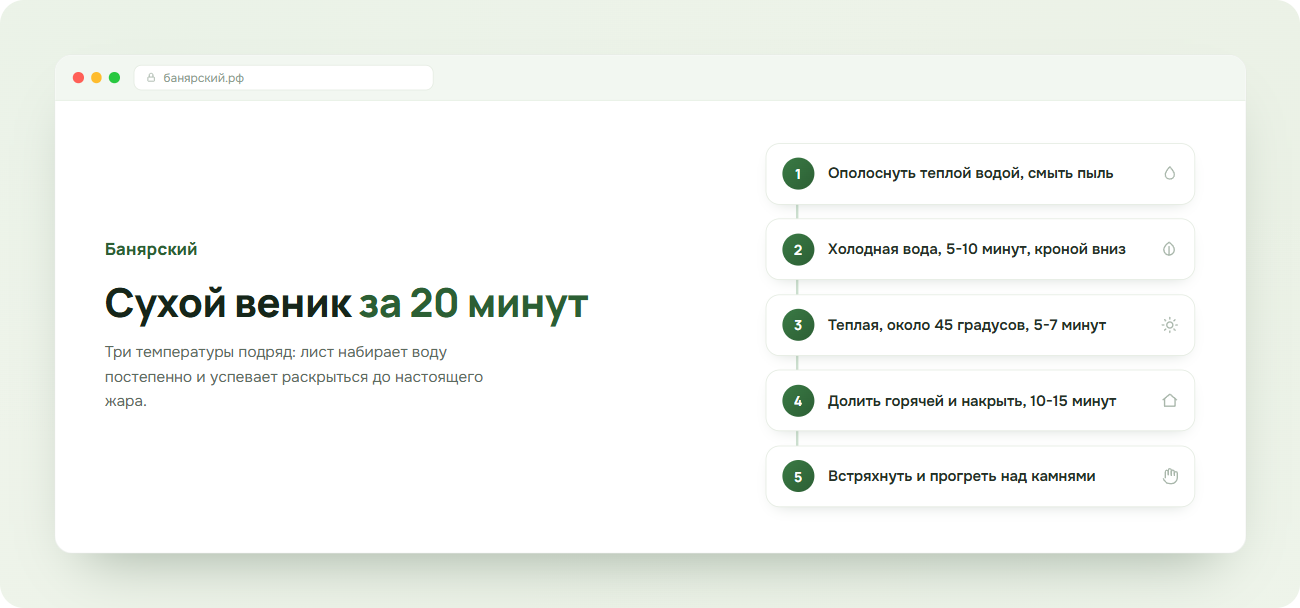Click the text Холодная вода, 5-10 минут, кроной вниз

pos(976,249)
